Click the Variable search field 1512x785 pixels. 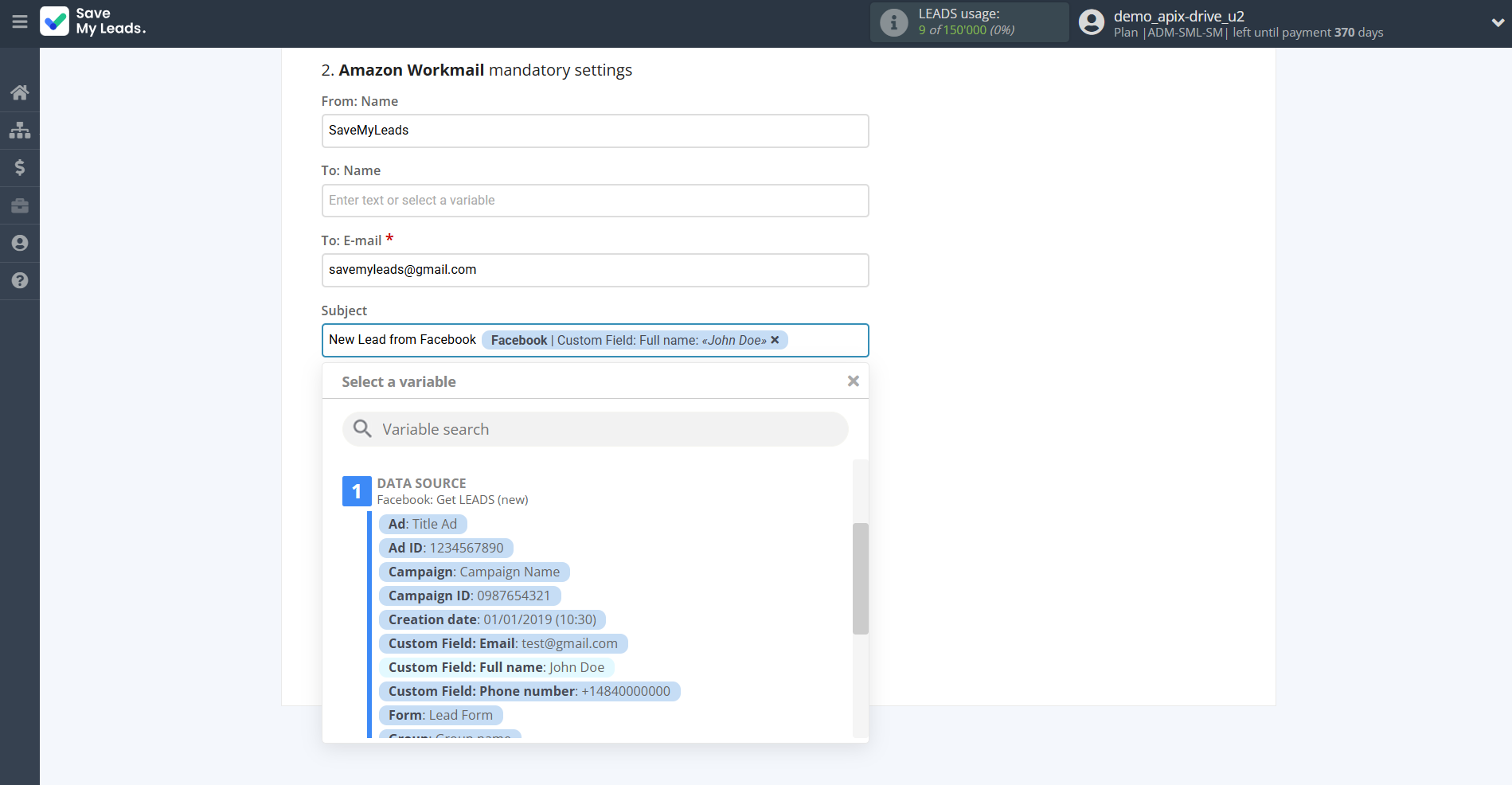coord(595,428)
